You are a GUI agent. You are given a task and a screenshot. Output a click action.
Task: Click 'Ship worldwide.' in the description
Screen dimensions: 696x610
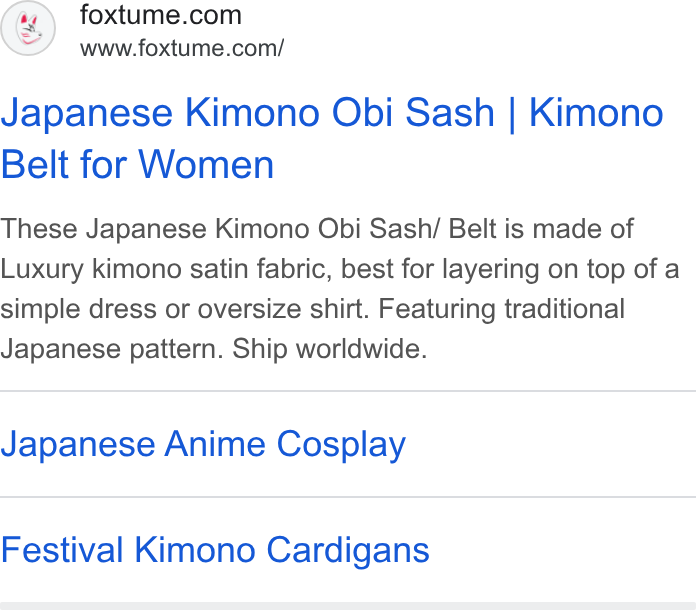[330, 349]
